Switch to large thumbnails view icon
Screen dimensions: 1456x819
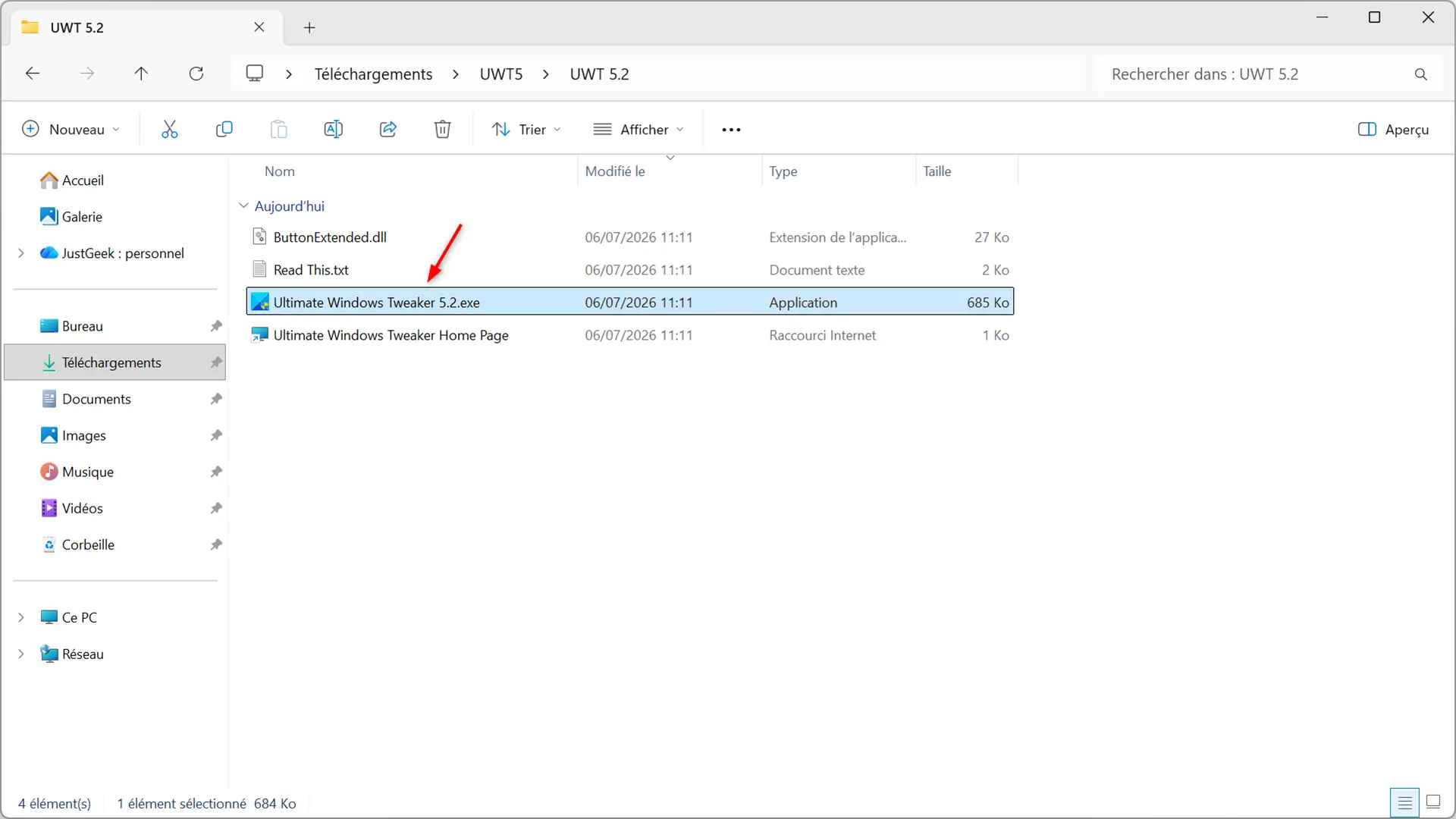1433,802
